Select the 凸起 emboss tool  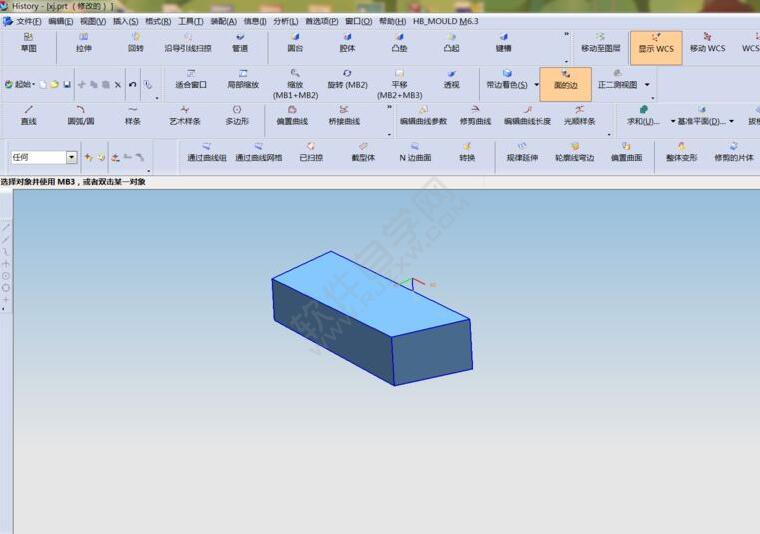coord(451,43)
